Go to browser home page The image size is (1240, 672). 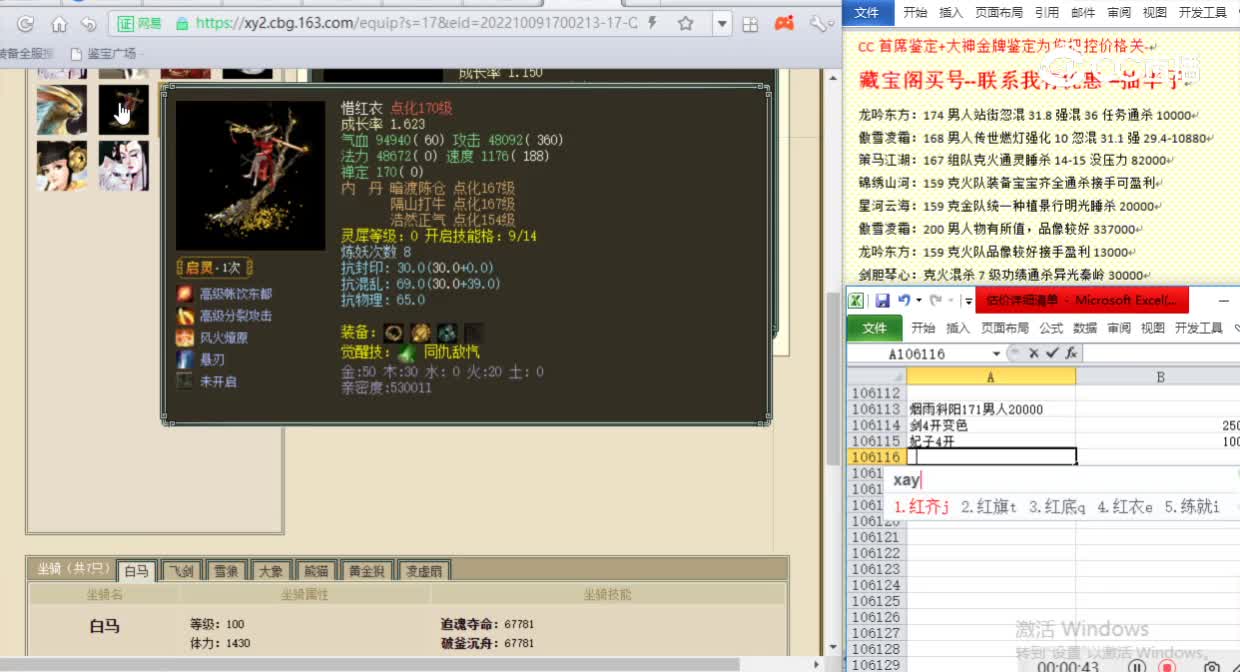click(x=59, y=23)
